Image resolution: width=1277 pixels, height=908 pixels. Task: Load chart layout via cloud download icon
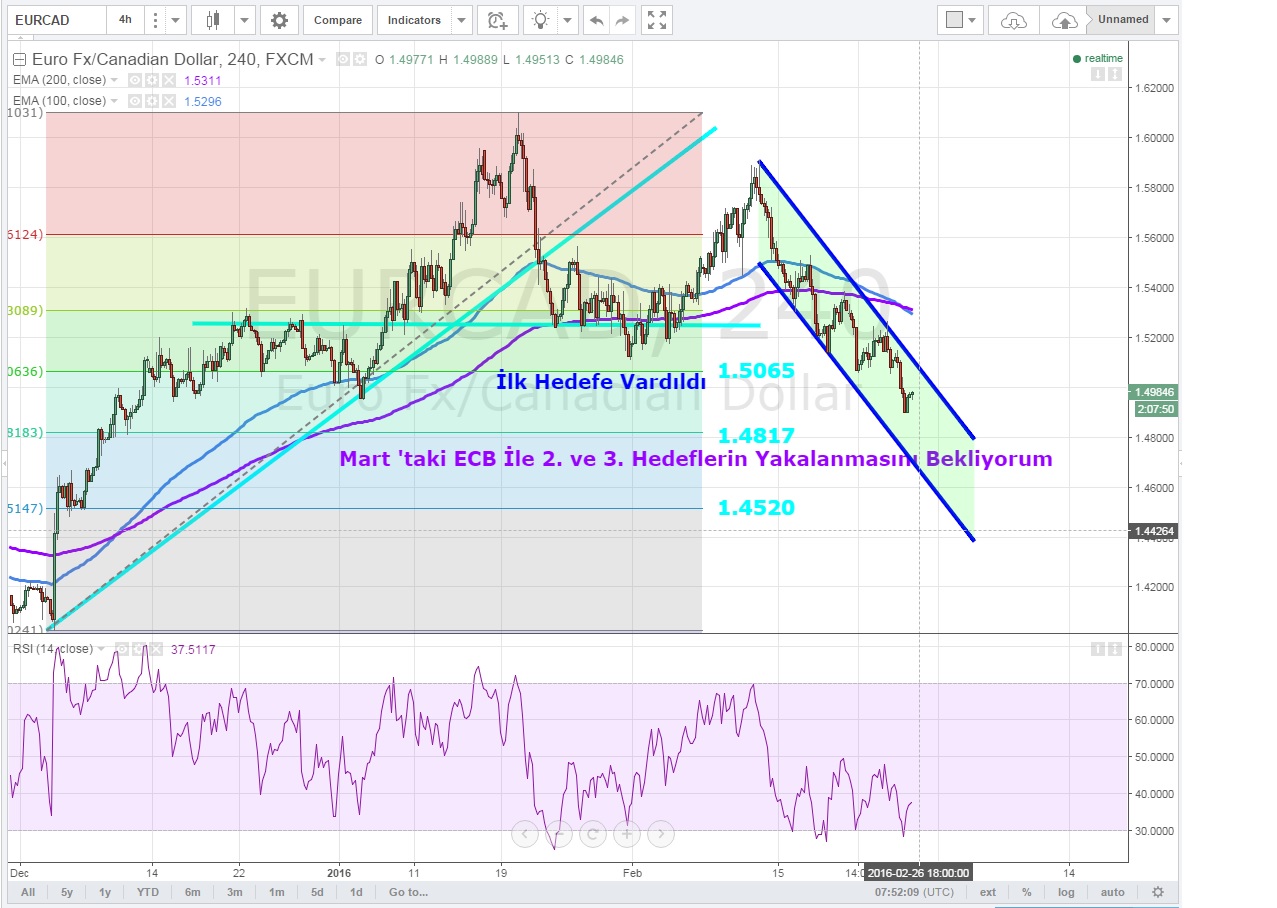point(1013,20)
